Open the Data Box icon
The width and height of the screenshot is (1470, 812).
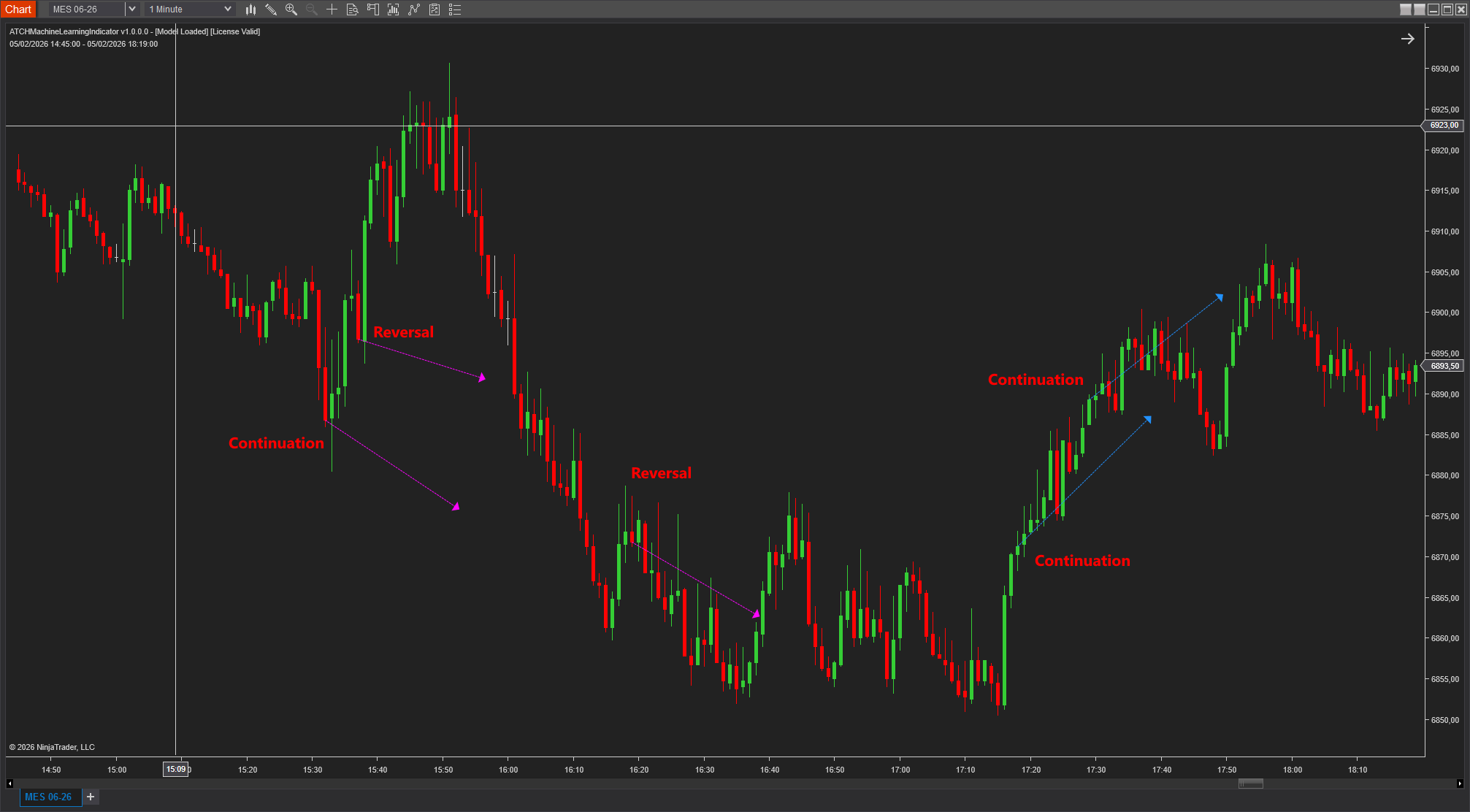click(x=352, y=9)
